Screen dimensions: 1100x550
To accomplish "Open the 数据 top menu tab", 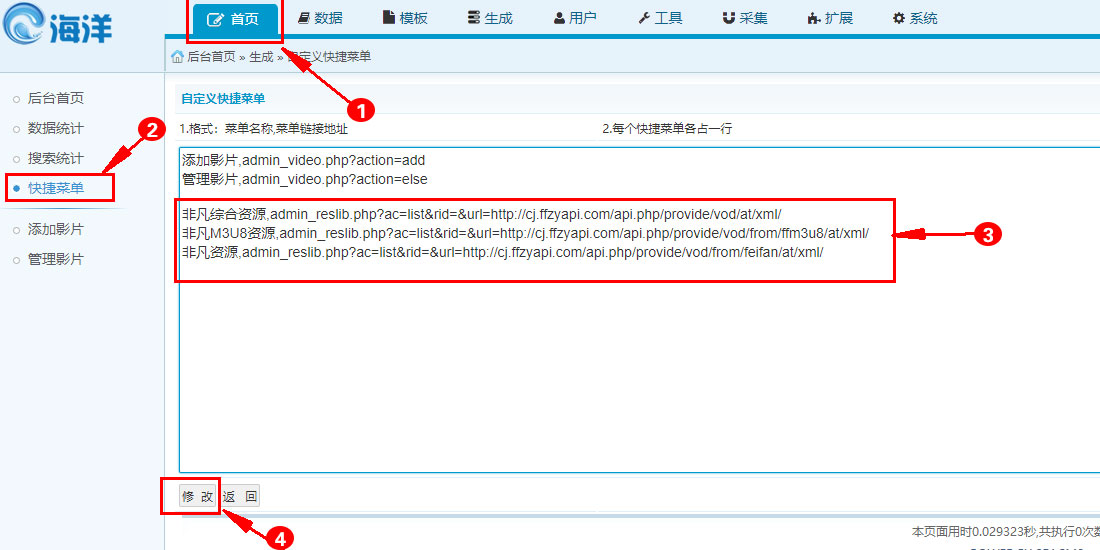I will pos(320,18).
